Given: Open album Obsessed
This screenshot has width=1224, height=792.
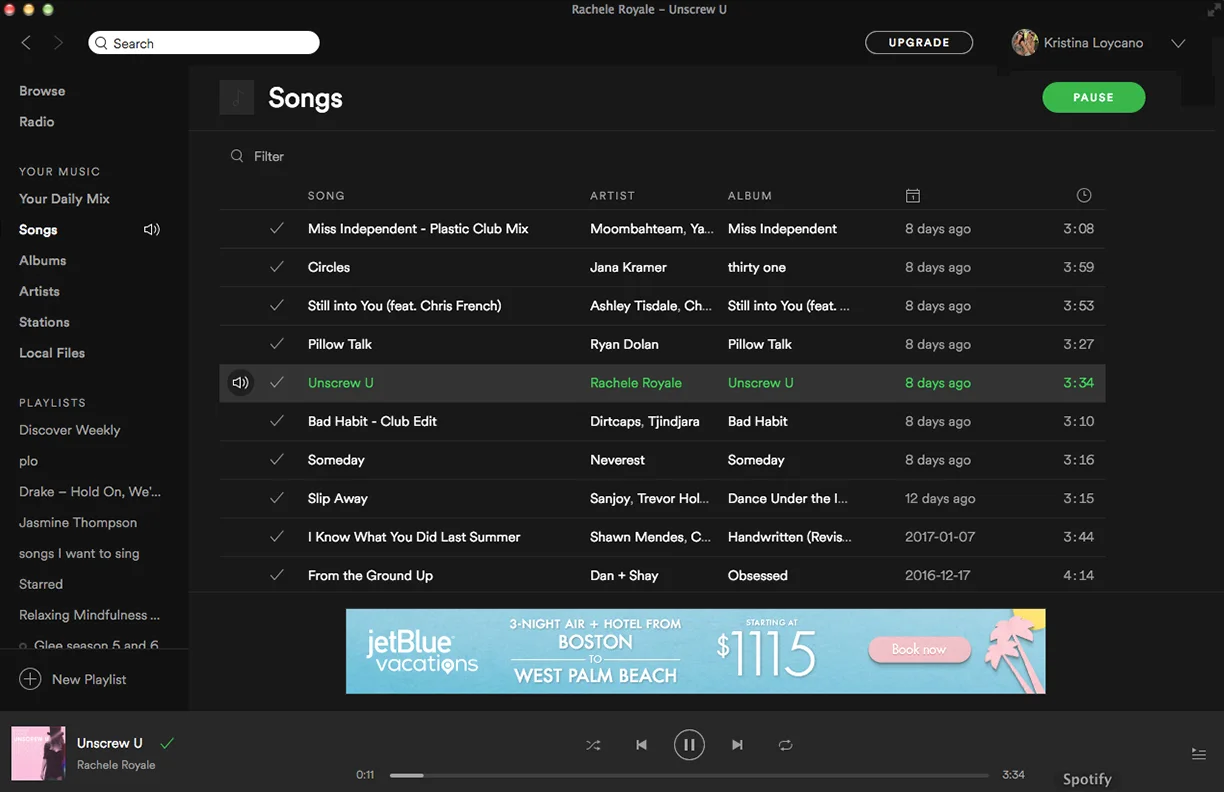Looking at the screenshot, I should 758,576.
